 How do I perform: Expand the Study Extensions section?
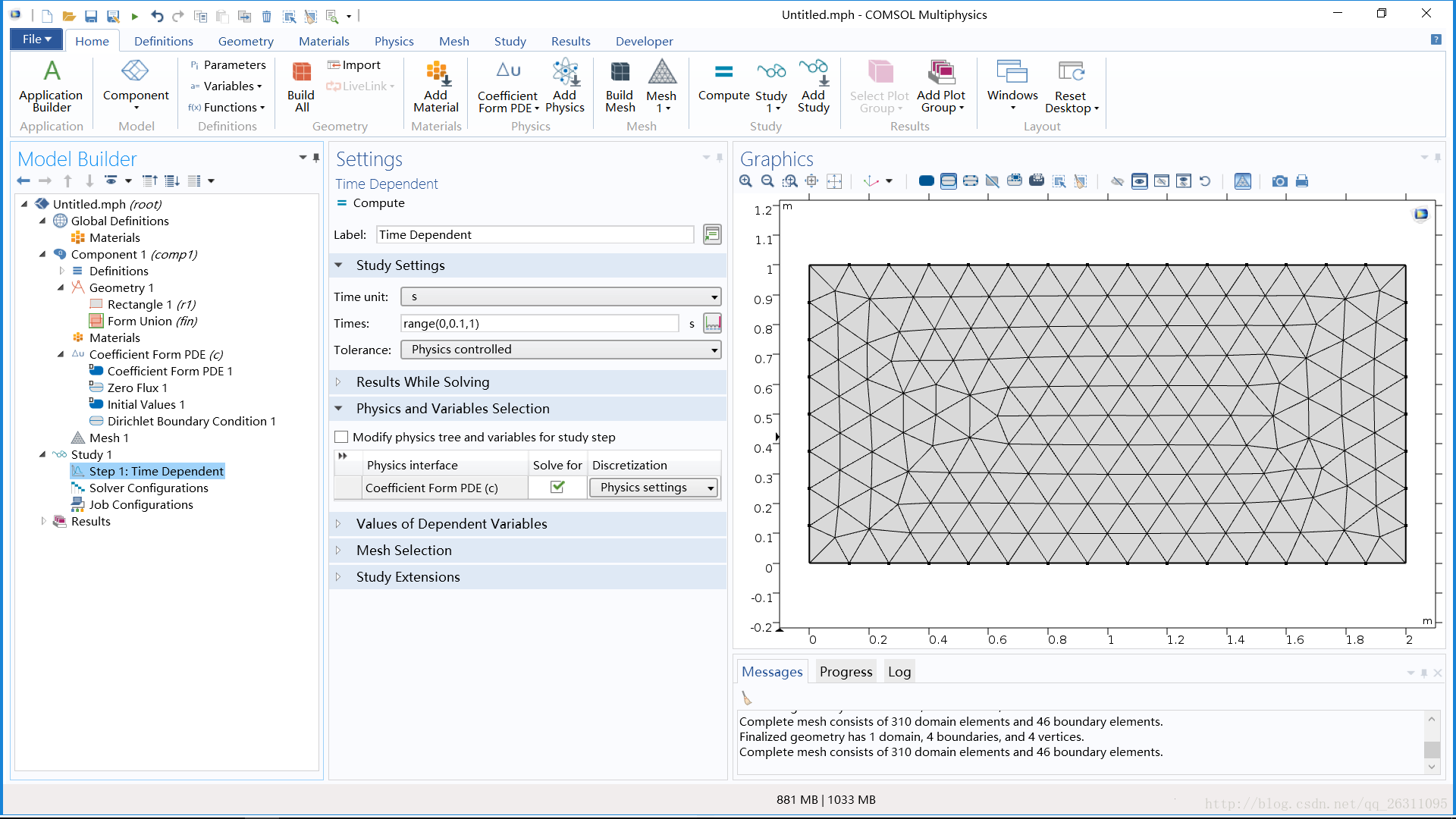pos(528,577)
